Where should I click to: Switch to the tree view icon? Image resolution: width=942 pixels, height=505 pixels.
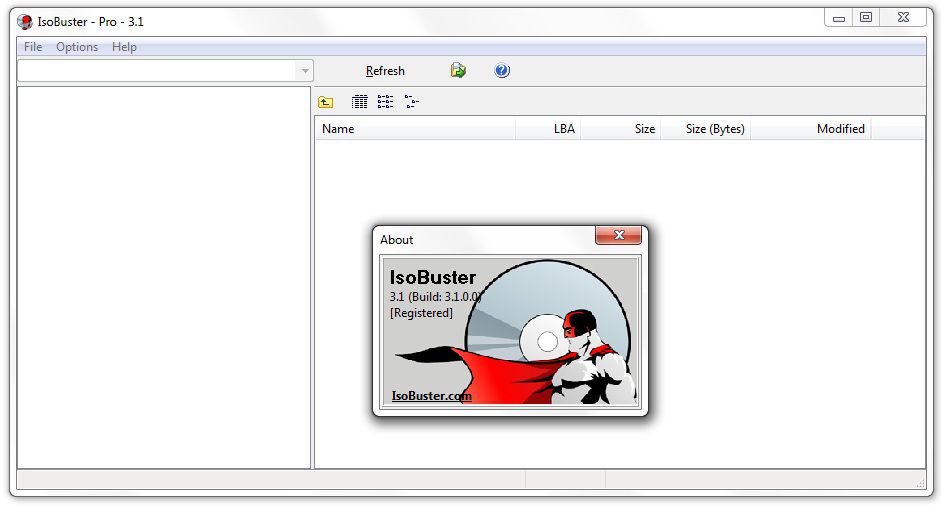[412, 102]
